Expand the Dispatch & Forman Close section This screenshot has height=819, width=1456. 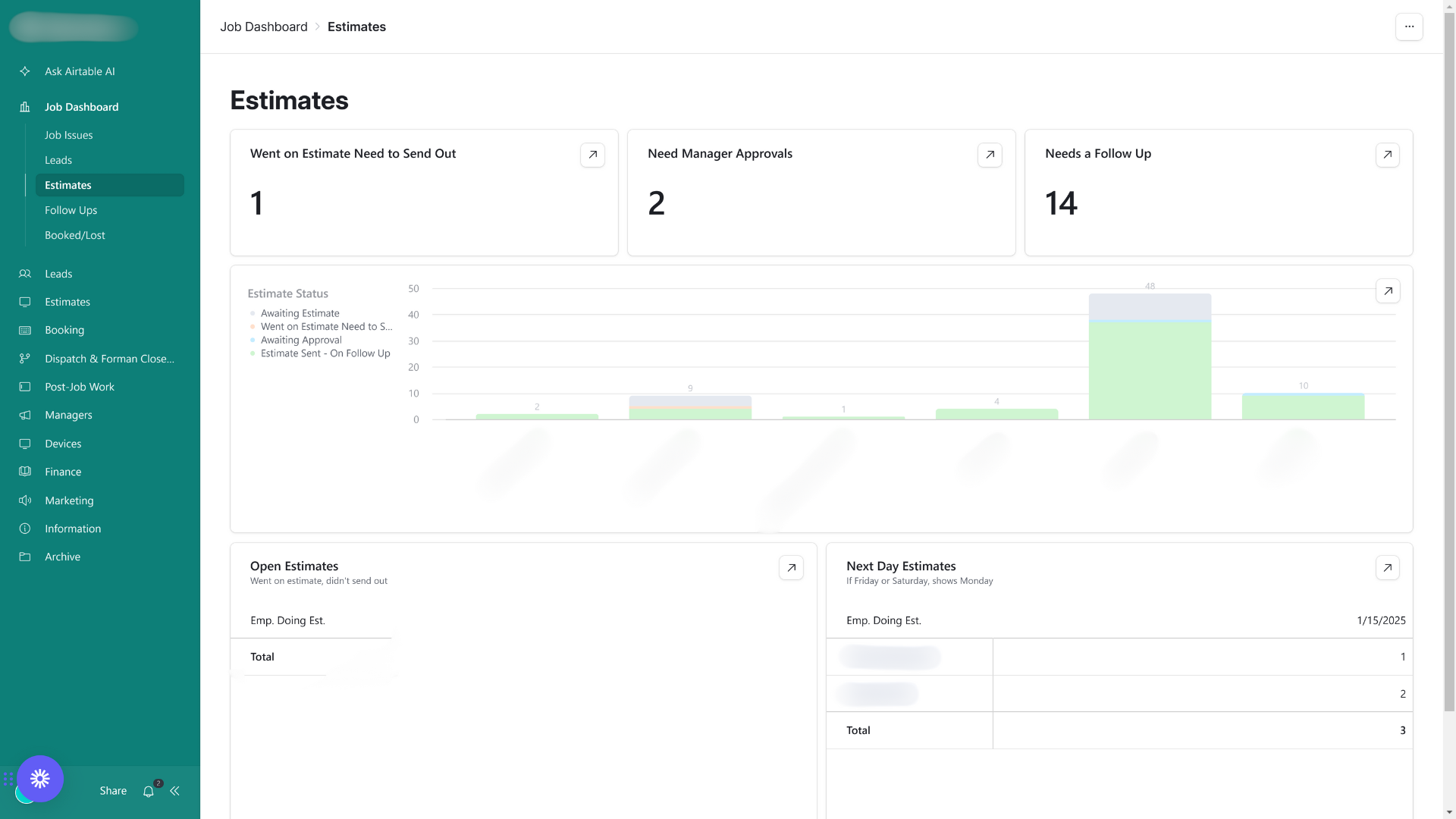(x=109, y=359)
